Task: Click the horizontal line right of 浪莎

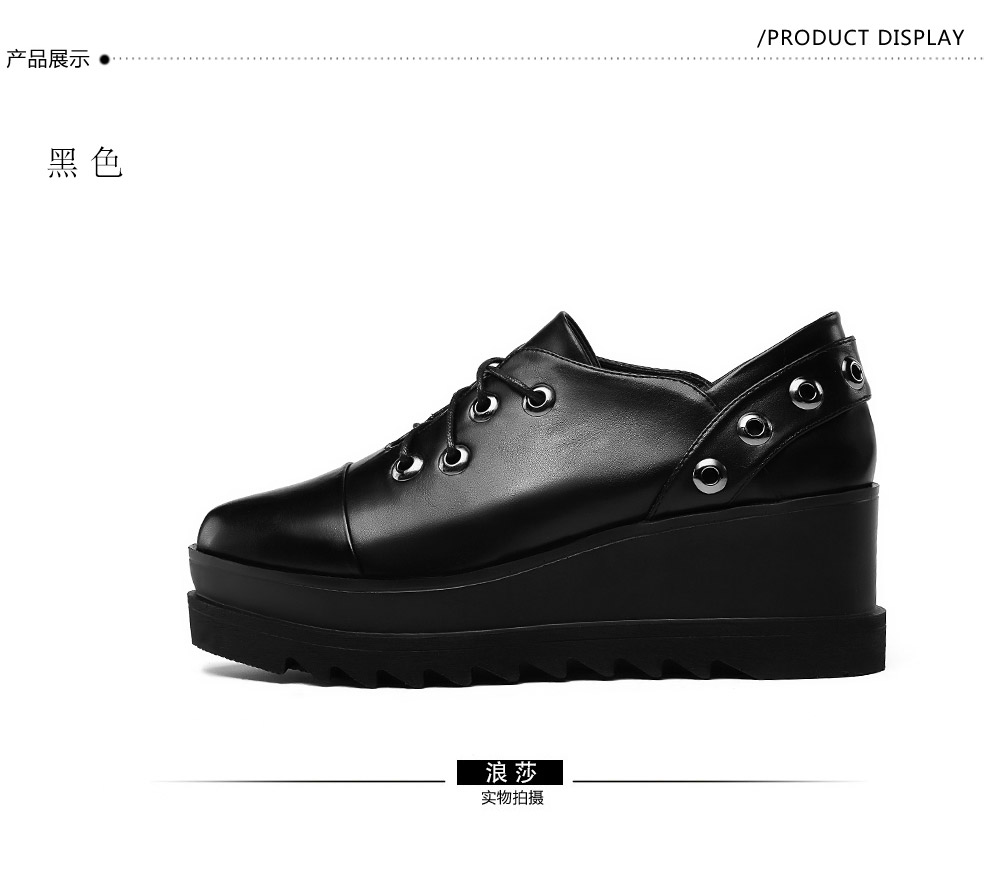Action: pyautogui.click(x=720, y=782)
